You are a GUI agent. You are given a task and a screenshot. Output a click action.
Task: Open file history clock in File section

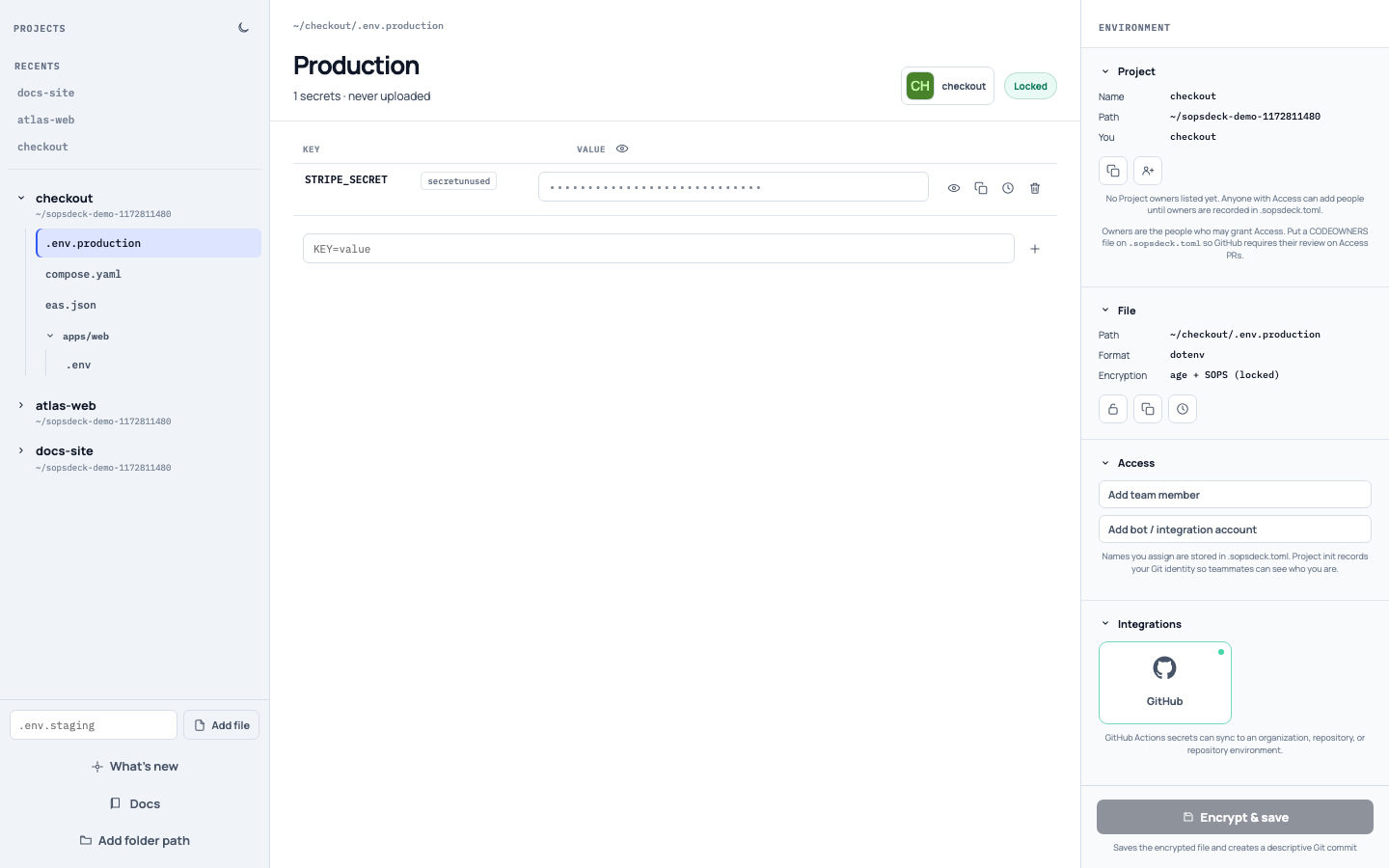tap(1183, 409)
